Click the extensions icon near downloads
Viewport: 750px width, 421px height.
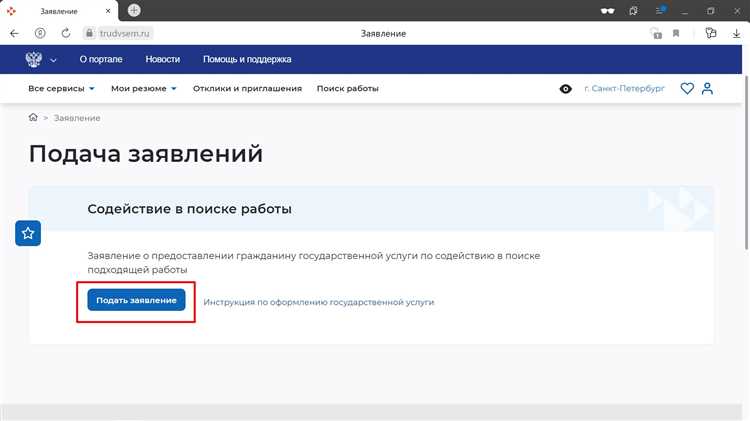point(711,33)
